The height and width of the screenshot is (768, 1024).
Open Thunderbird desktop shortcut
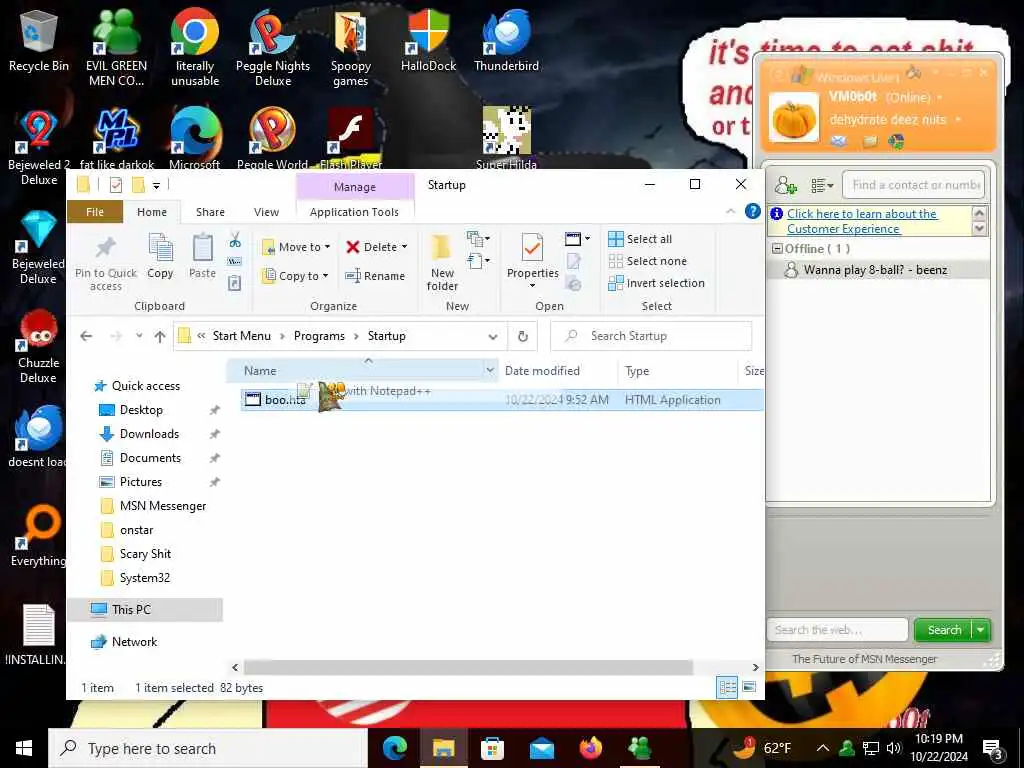pyautogui.click(x=506, y=40)
